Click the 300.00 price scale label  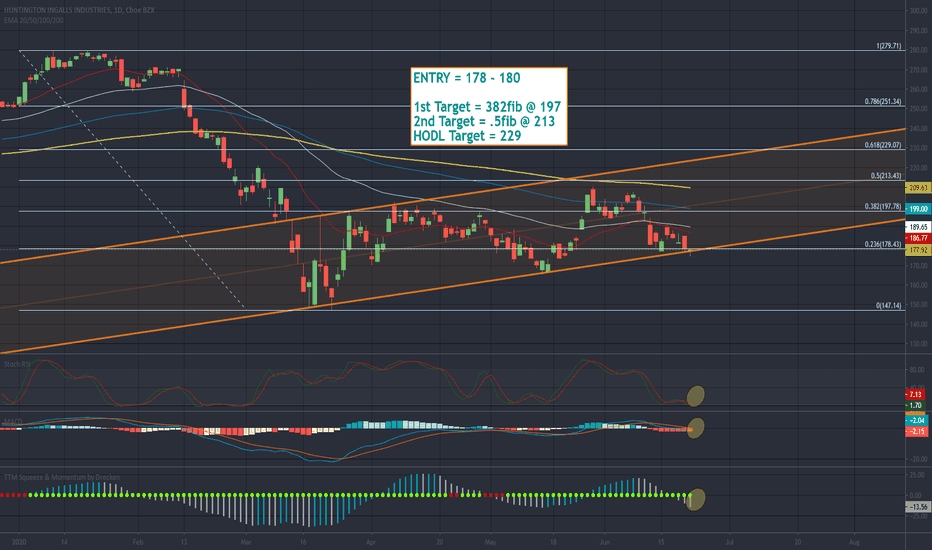(918, 11)
